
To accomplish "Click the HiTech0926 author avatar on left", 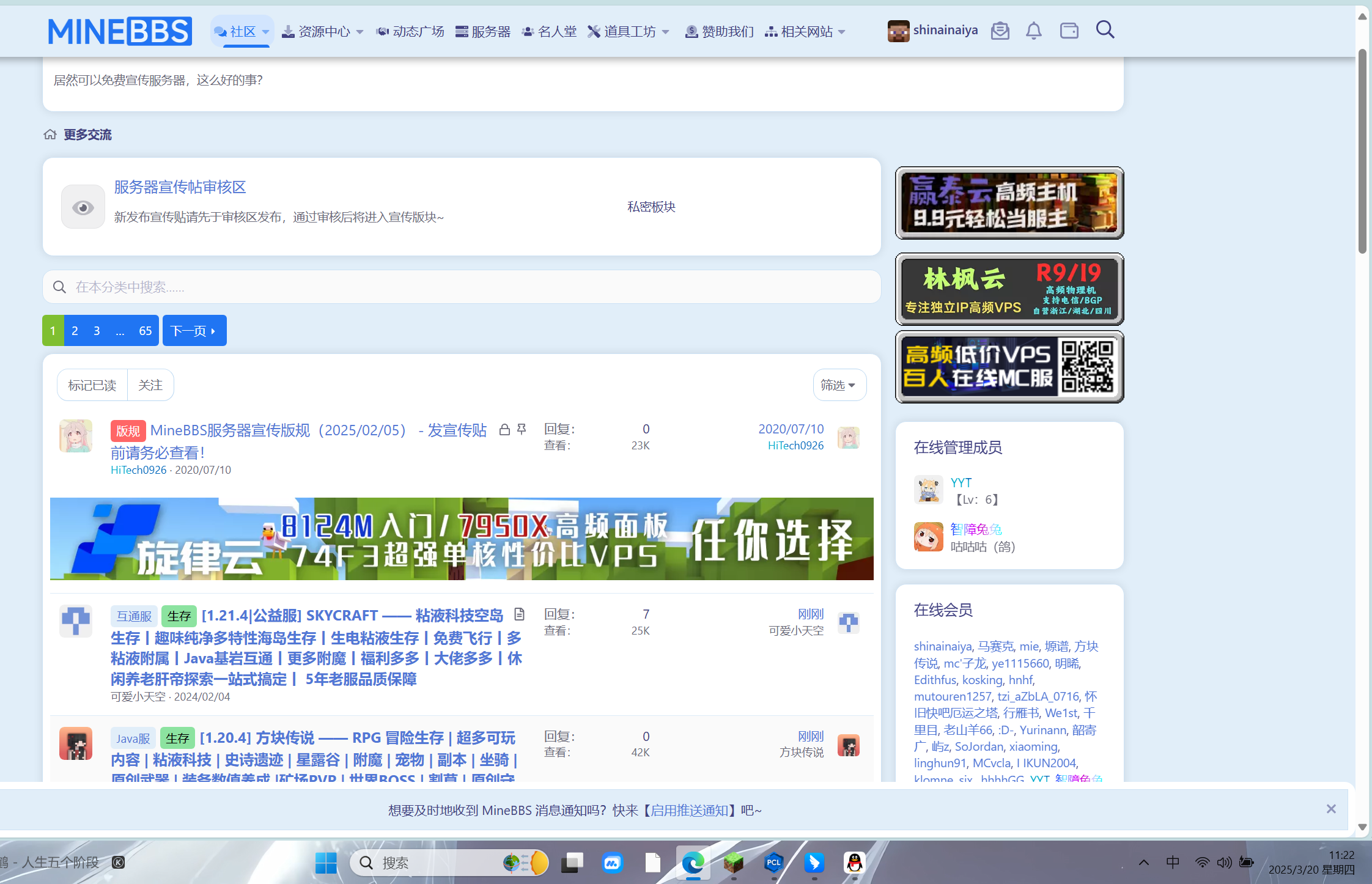I will click(x=76, y=436).
